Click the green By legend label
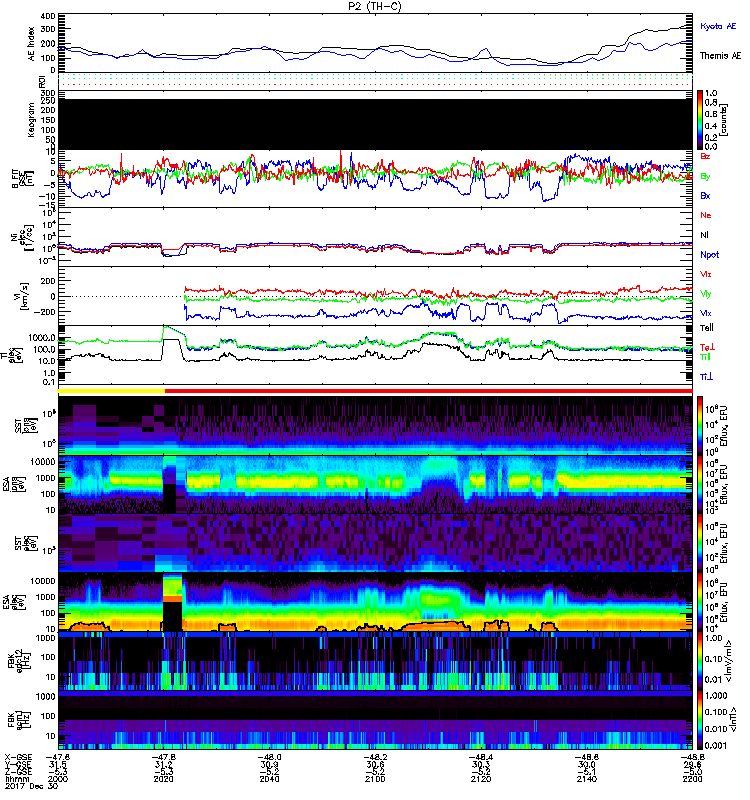Image resolution: width=750 pixels, height=800 pixels. point(705,176)
